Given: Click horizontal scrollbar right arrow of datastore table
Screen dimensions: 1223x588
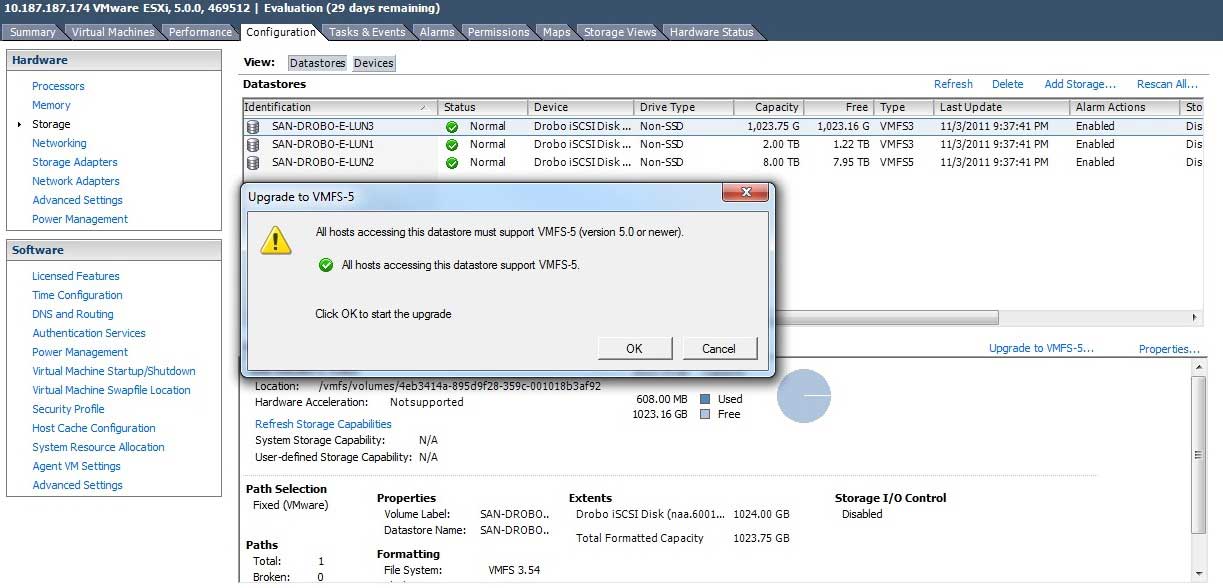Looking at the screenshot, I should (x=1195, y=317).
